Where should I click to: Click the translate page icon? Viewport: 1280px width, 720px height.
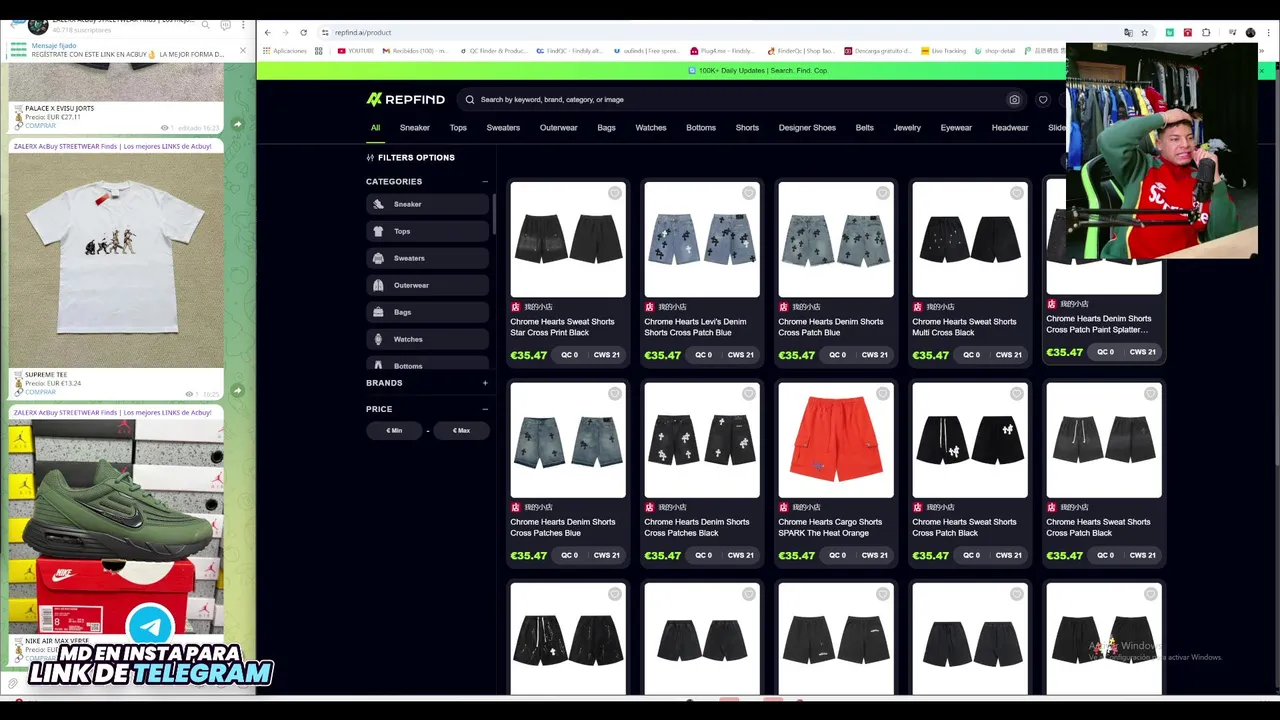tap(1128, 32)
